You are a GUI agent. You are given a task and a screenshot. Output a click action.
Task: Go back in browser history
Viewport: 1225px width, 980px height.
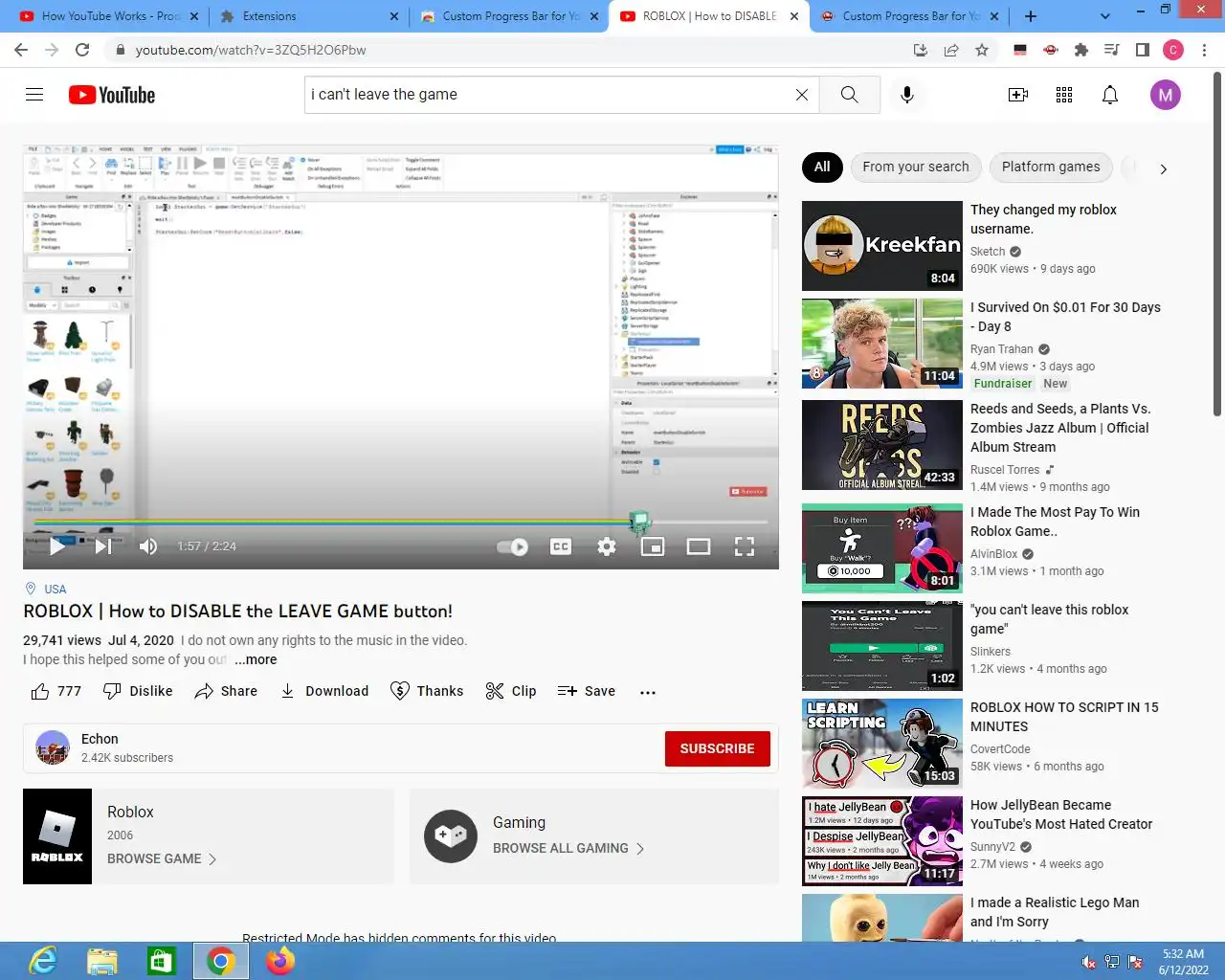[x=21, y=50]
